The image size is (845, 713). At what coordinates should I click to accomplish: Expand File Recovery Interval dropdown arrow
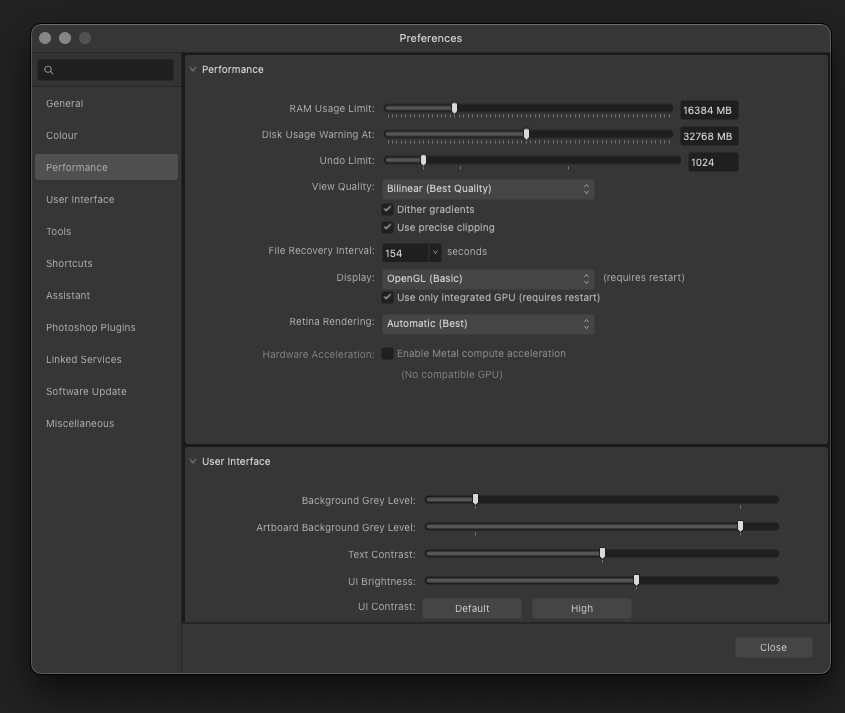click(435, 253)
